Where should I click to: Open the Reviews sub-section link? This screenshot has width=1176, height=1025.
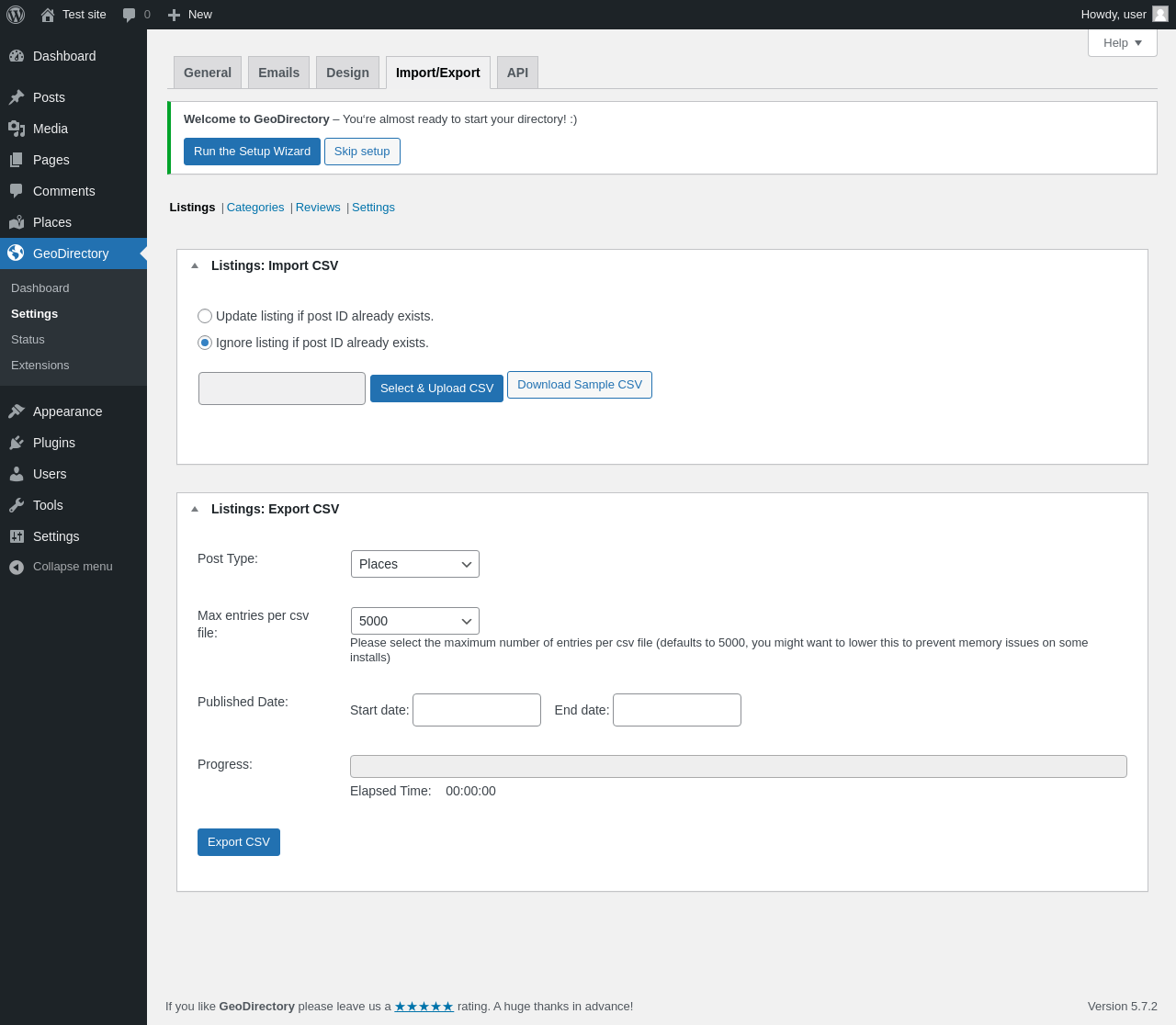[x=318, y=208]
